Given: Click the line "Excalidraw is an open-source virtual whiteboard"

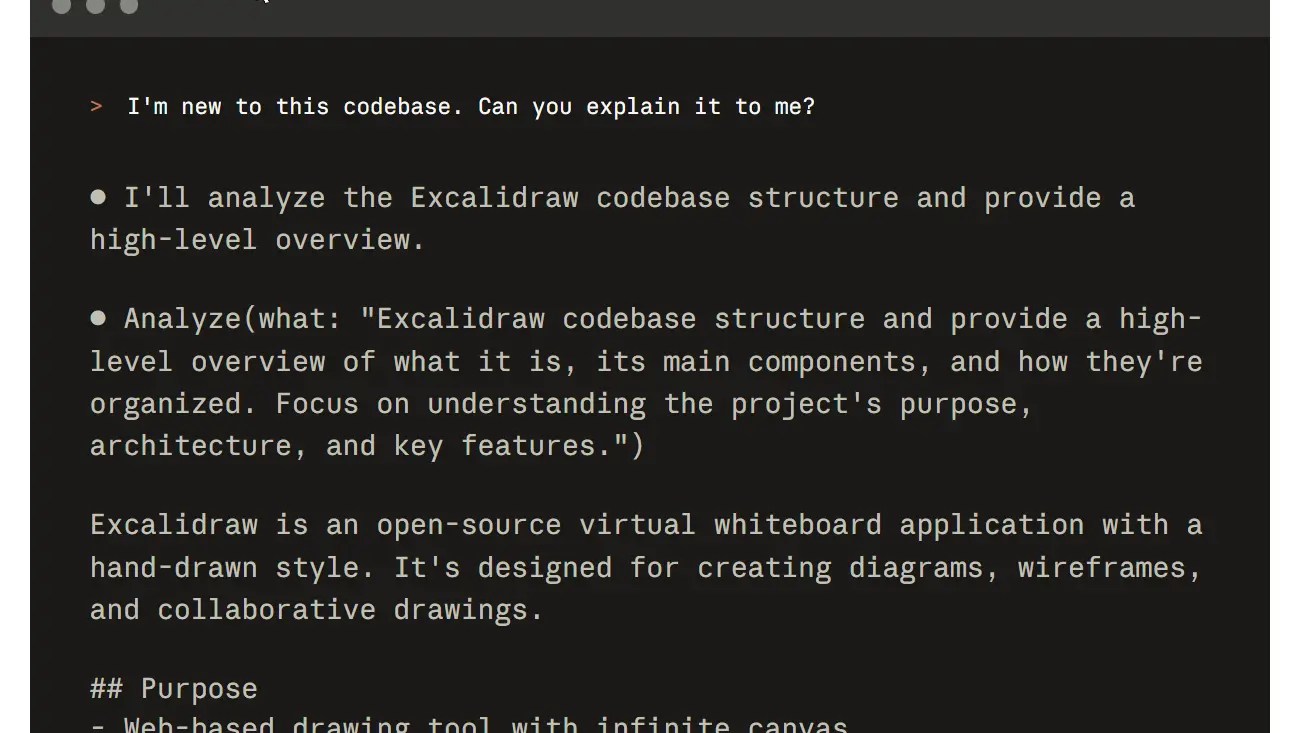Looking at the screenshot, I should click(646, 525).
